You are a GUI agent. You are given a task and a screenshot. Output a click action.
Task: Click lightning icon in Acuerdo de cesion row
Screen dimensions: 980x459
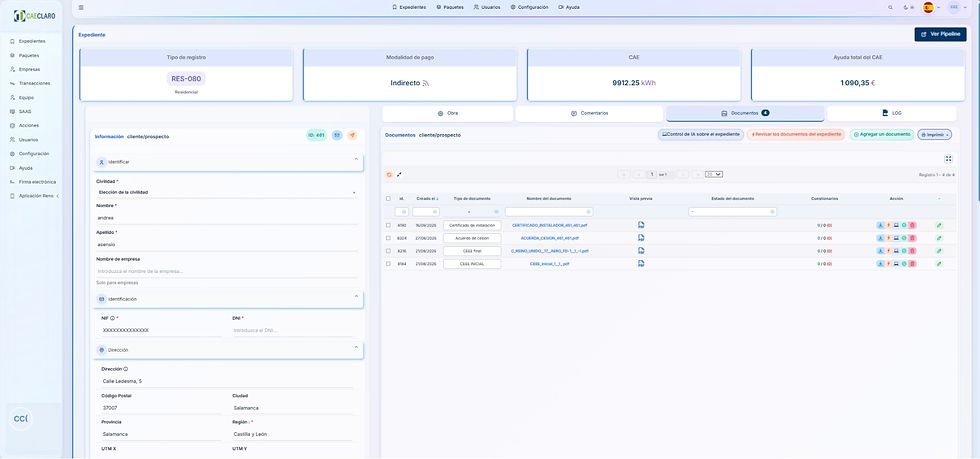[888, 238]
